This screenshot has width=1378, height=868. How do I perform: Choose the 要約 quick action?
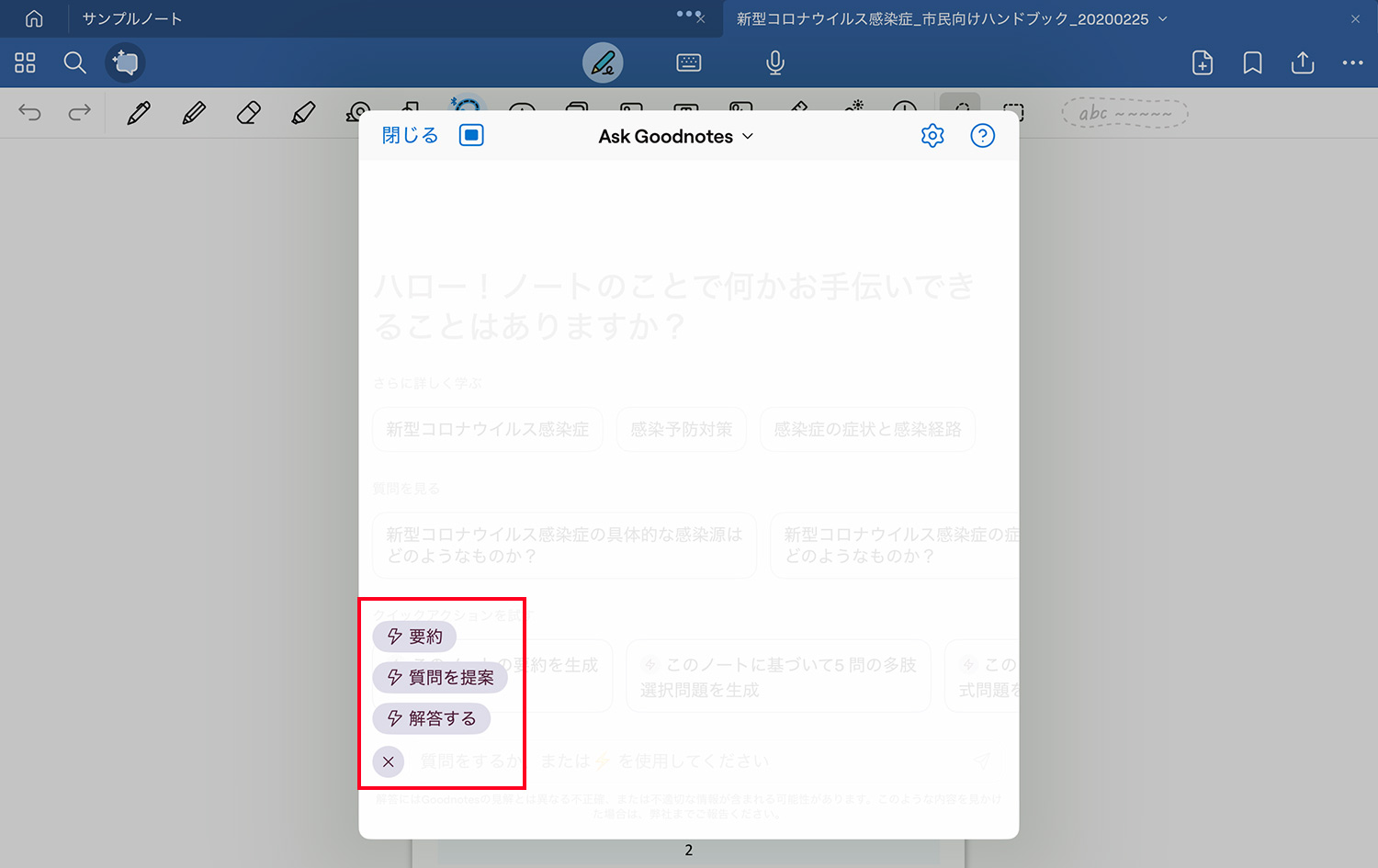pos(414,637)
